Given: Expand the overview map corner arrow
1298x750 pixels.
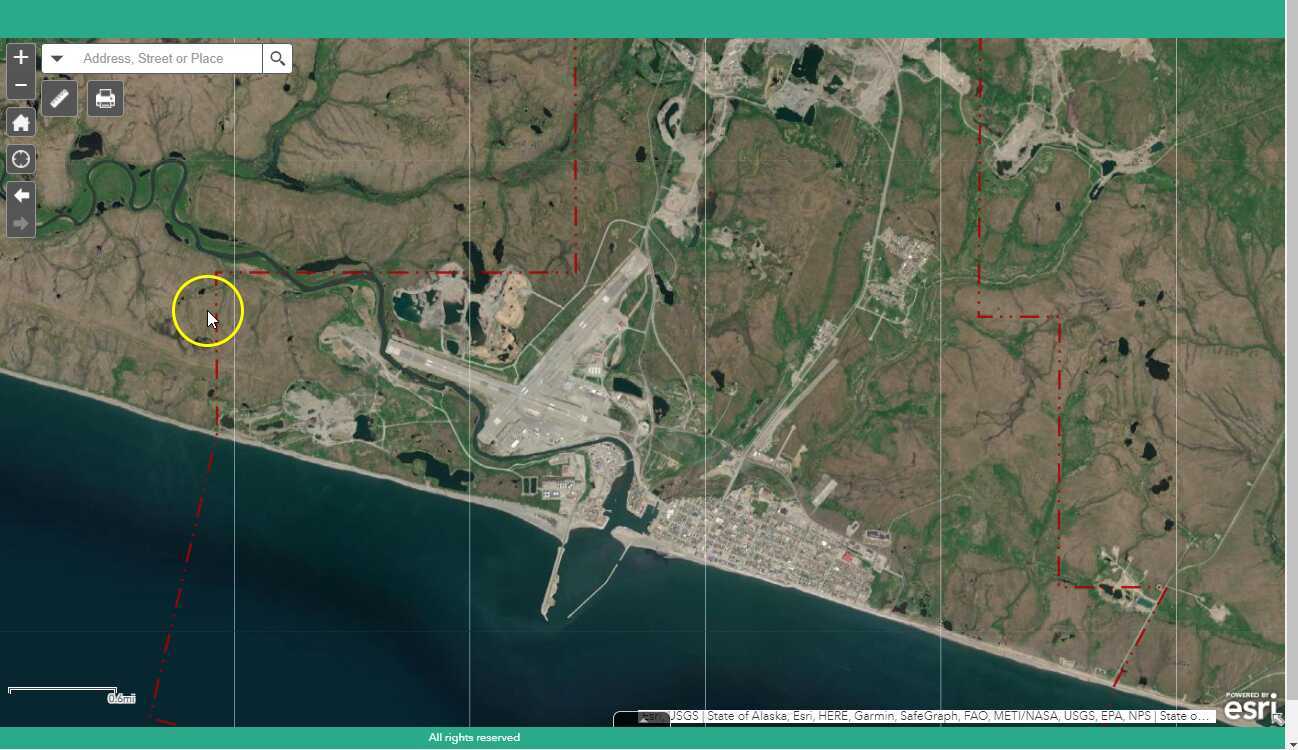Looking at the screenshot, I should coord(1277,718).
